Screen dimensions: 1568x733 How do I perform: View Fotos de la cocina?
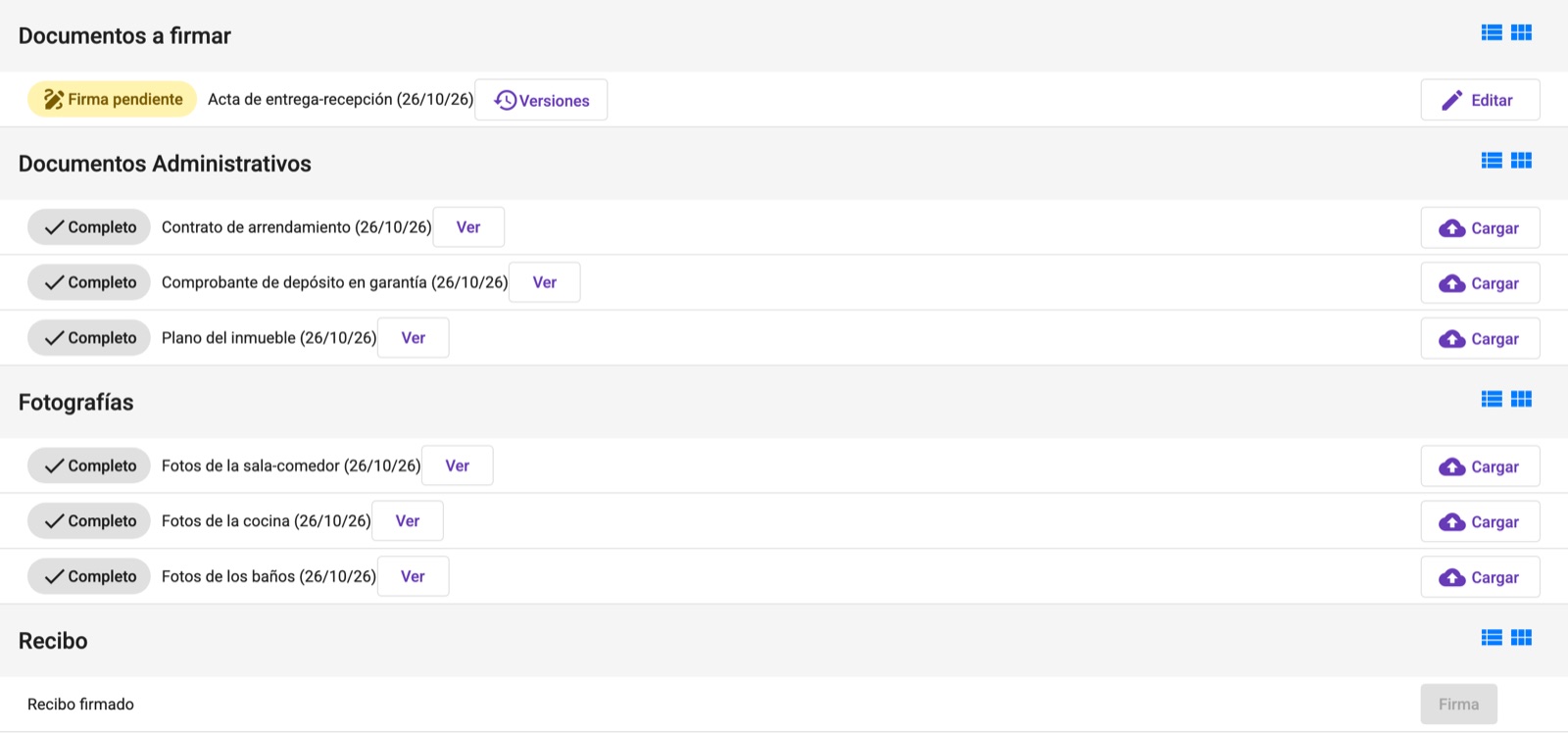click(407, 521)
